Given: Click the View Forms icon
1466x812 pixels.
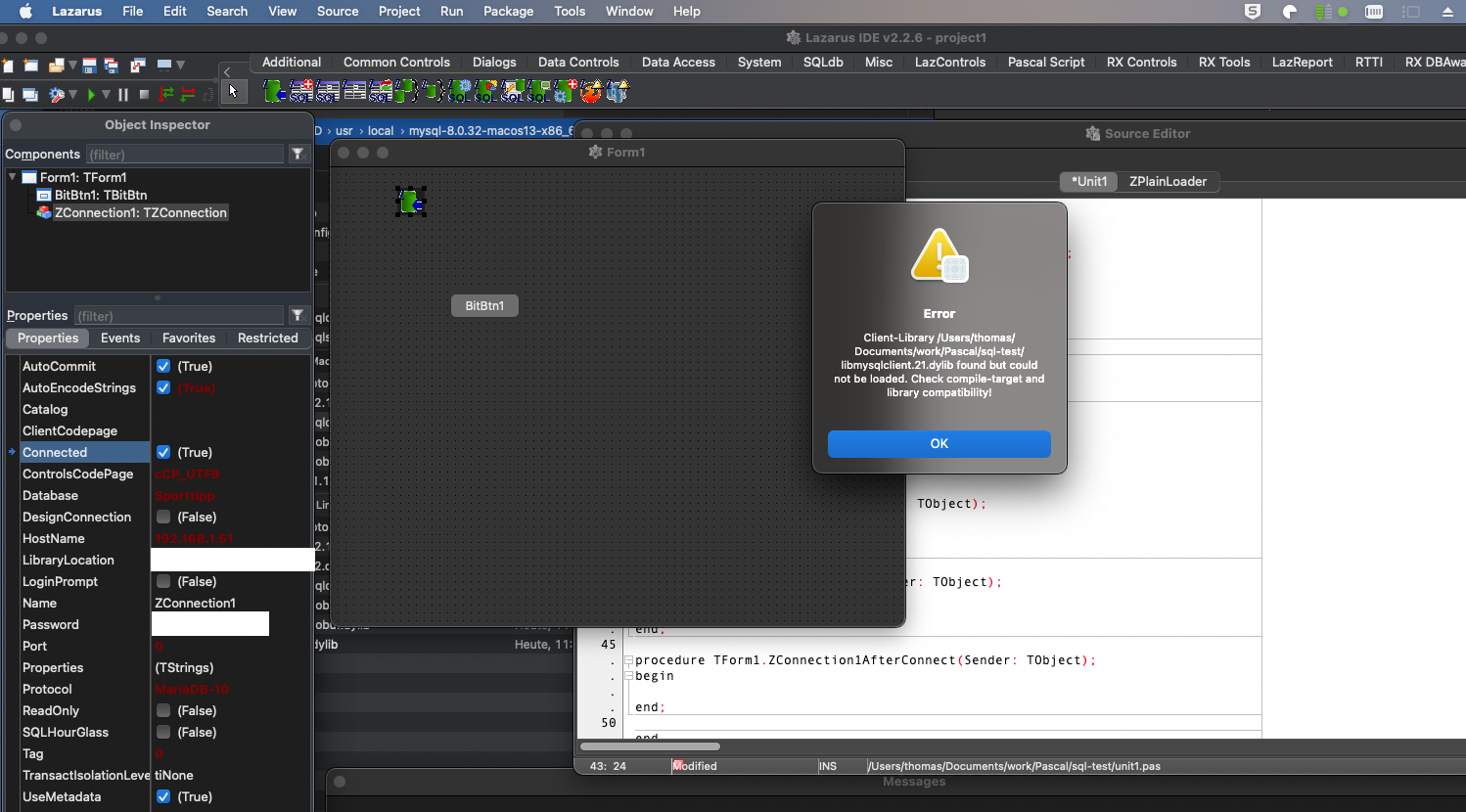Looking at the screenshot, I should 30,94.
